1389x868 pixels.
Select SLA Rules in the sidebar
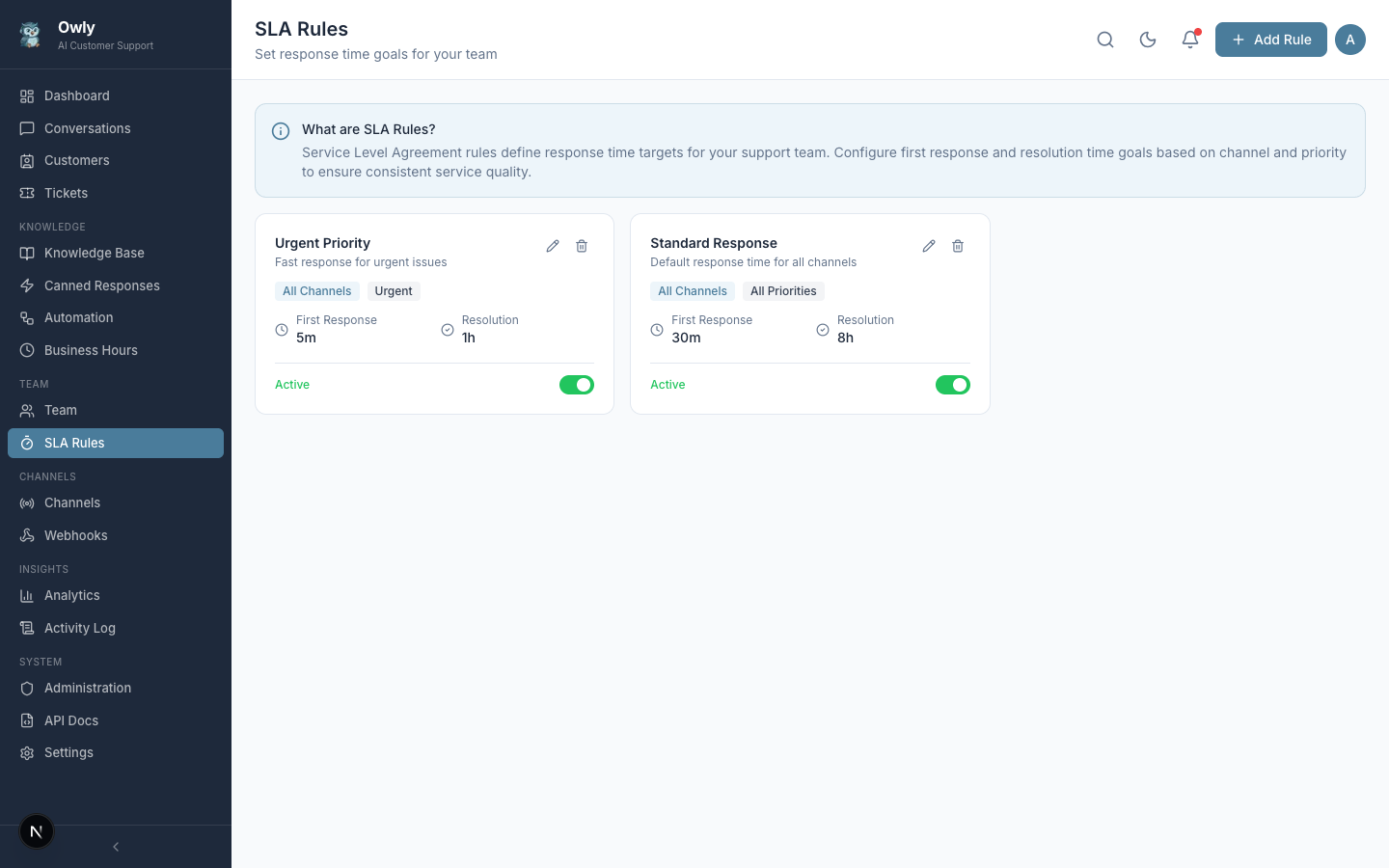coord(116,443)
